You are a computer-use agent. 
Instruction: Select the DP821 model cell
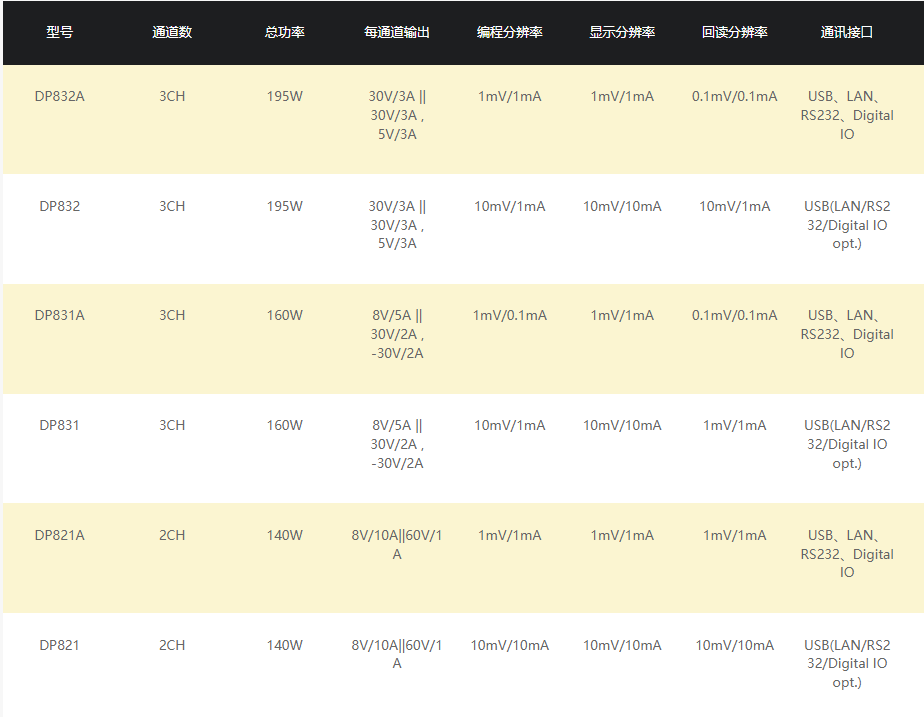pos(60,645)
